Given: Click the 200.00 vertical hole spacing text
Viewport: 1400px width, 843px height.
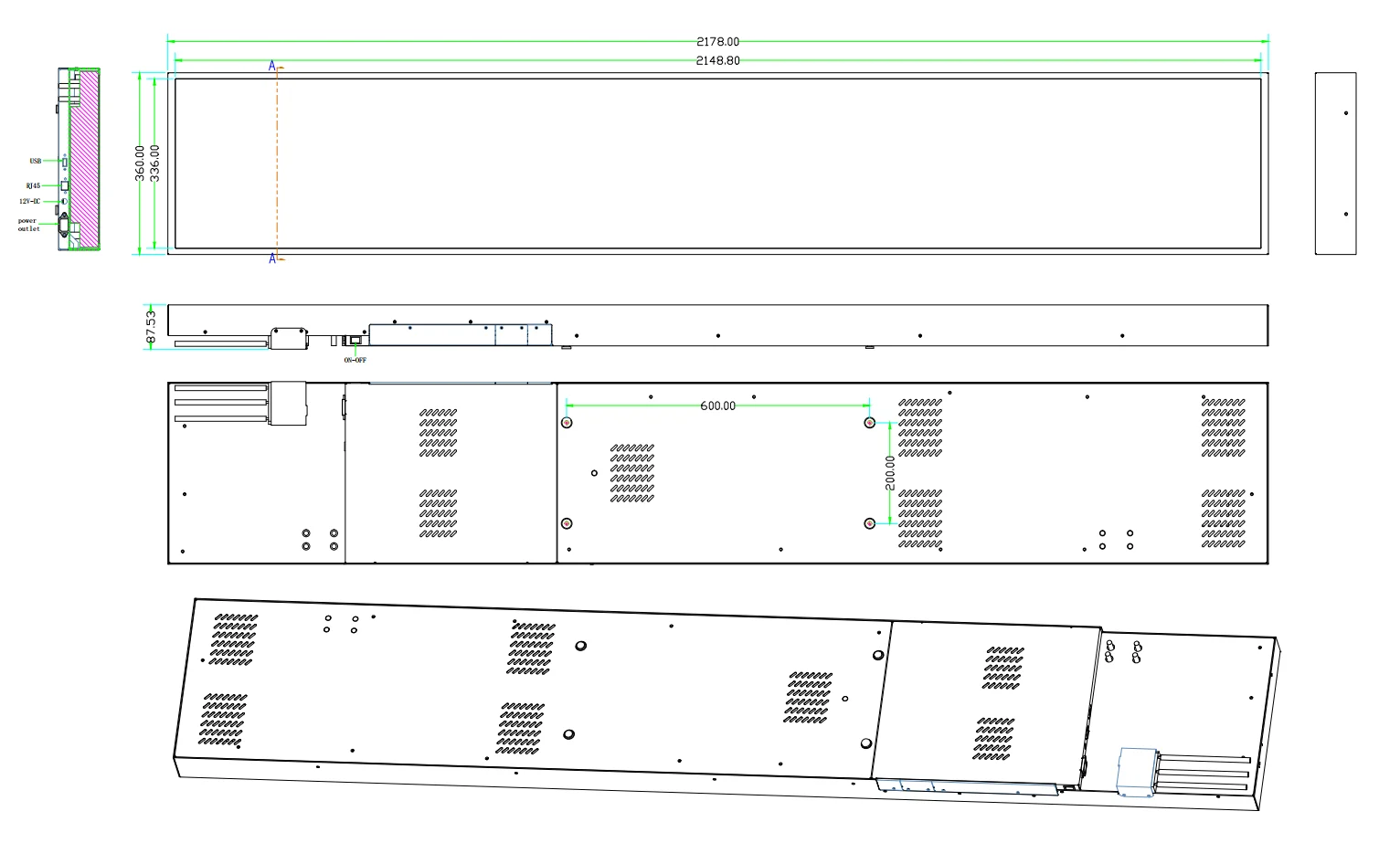Looking at the screenshot, I should click(x=890, y=473).
